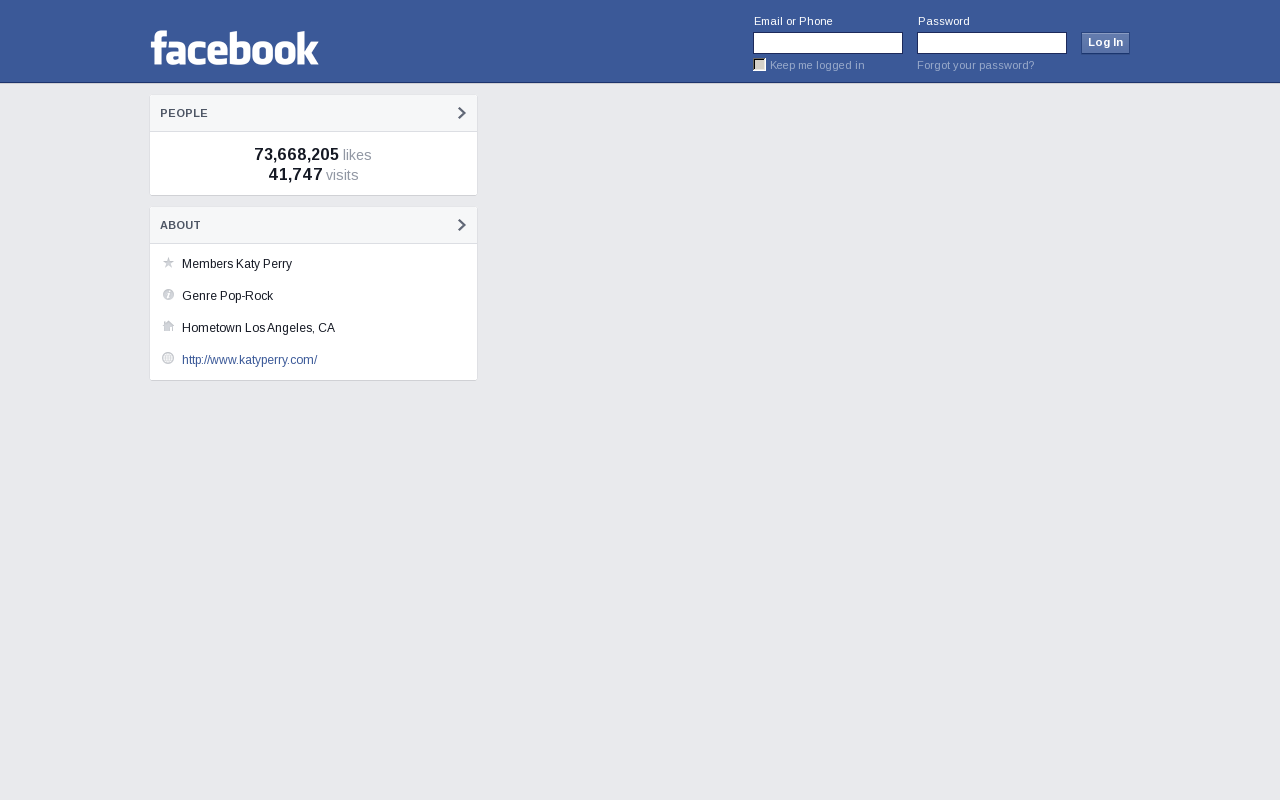Select the Members Katy Perry text

[x=237, y=264]
